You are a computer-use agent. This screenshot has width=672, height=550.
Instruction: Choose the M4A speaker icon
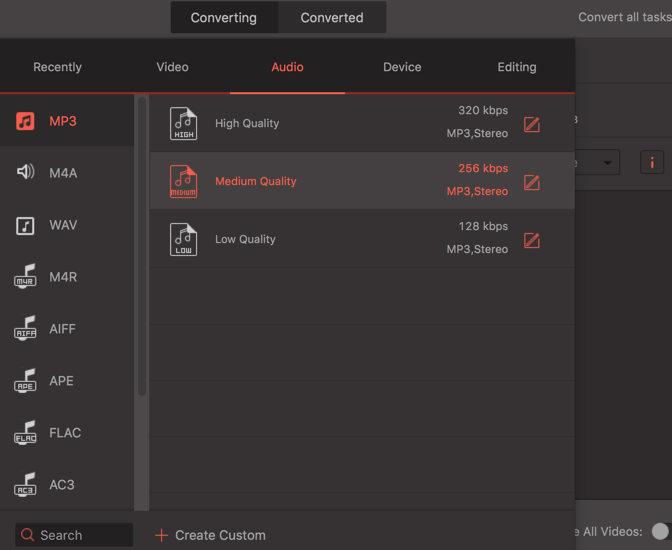point(25,173)
